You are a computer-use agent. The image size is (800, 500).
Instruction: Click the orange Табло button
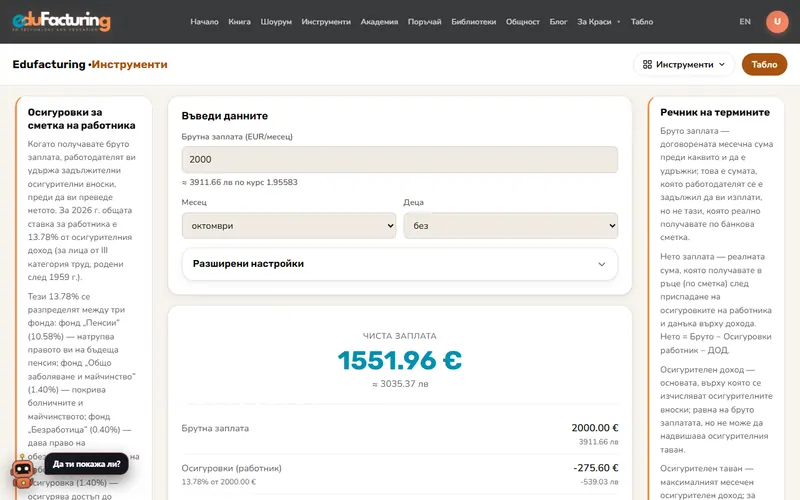pos(764,64)
